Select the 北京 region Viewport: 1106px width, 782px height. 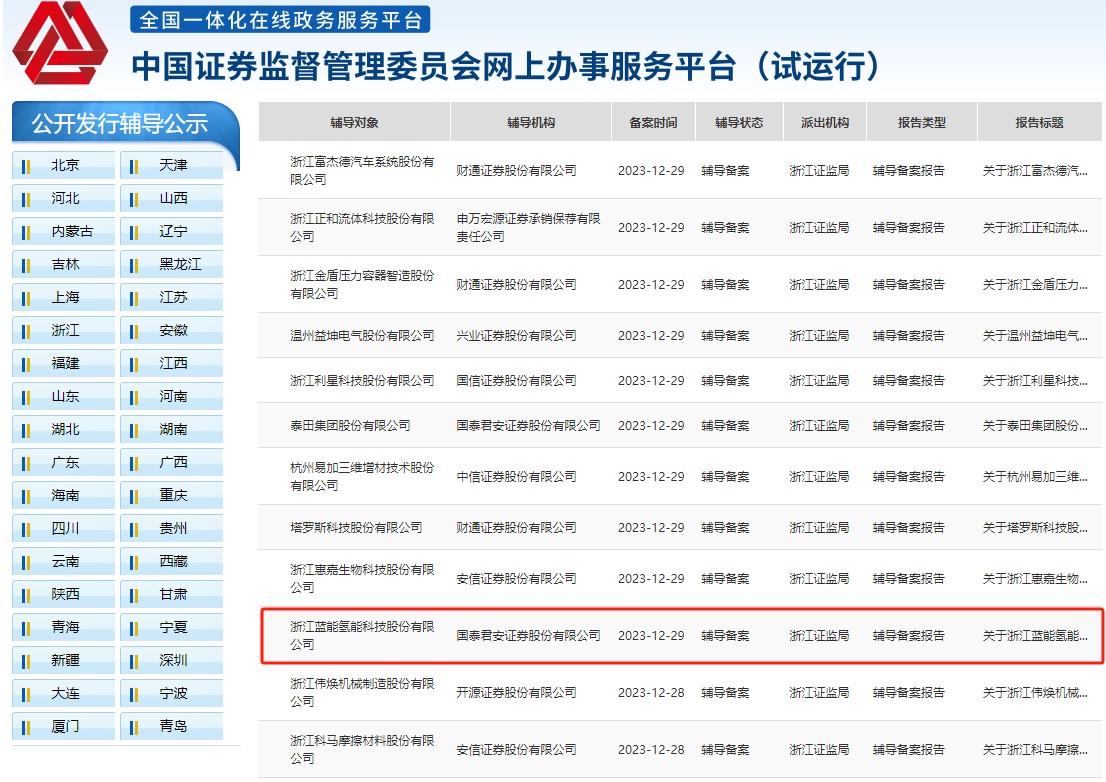tap(63, 165)
